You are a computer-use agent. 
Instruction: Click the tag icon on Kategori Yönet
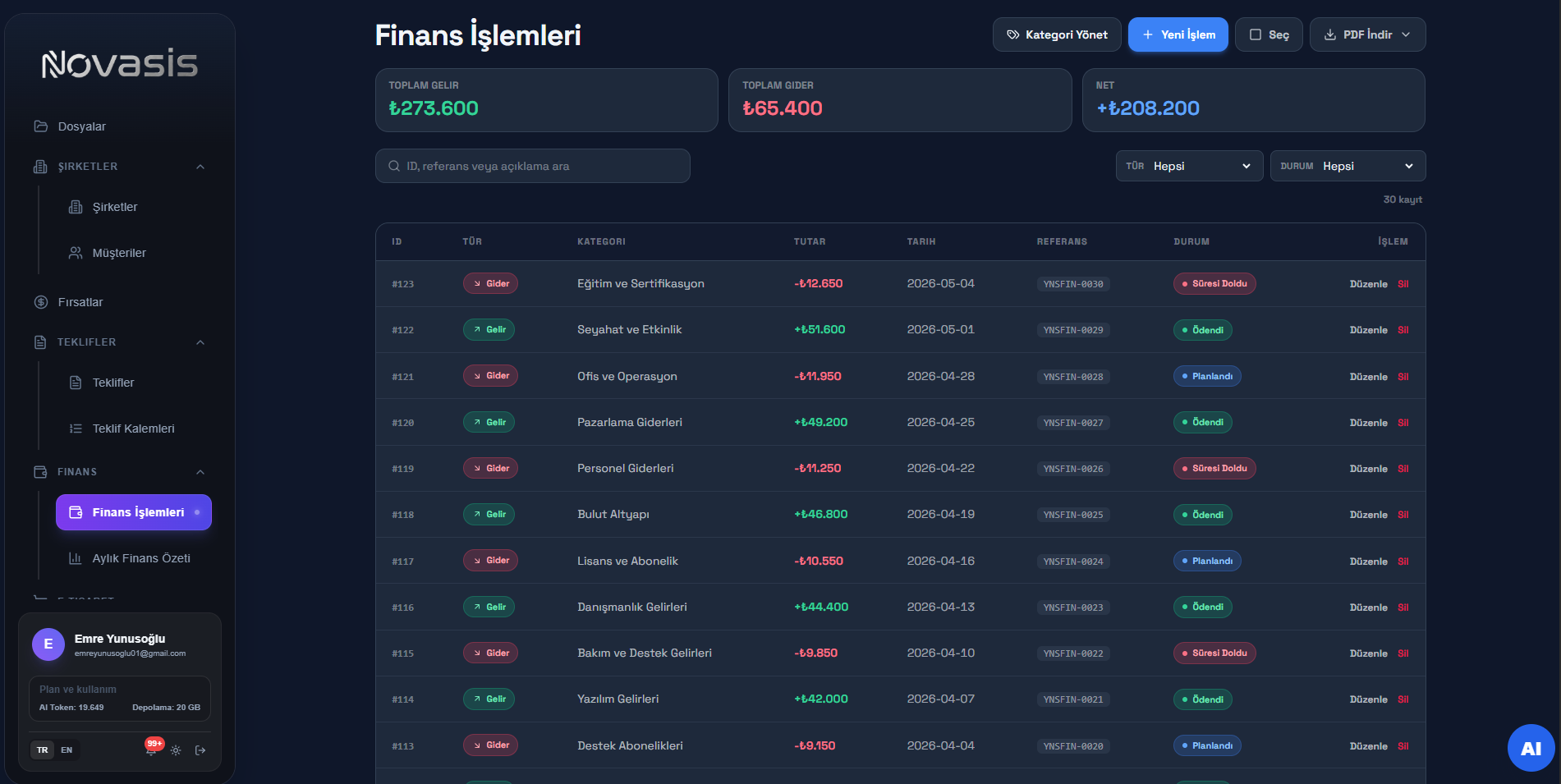[1013, 34]
